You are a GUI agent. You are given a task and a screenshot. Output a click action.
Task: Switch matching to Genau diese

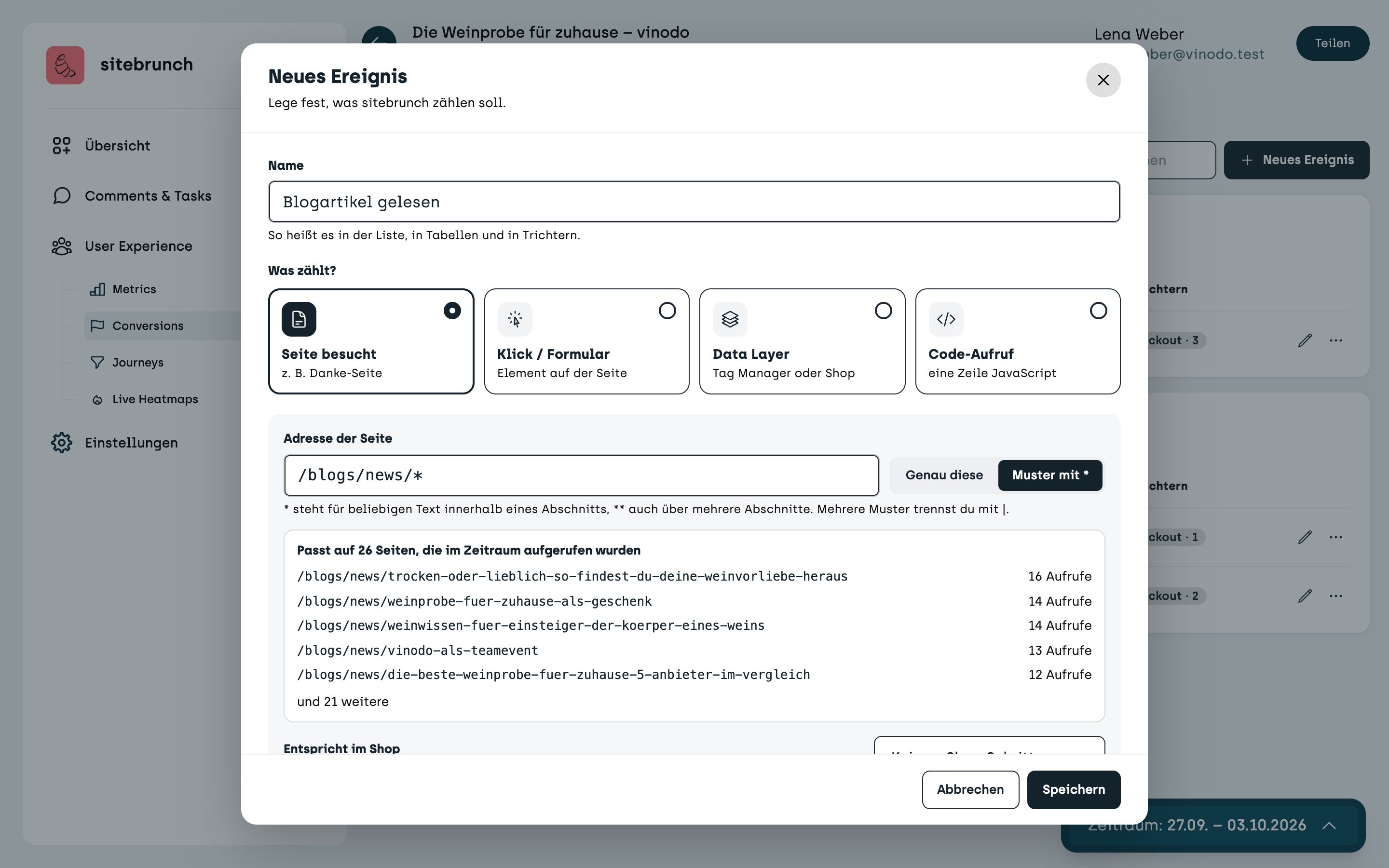point(944,475)
